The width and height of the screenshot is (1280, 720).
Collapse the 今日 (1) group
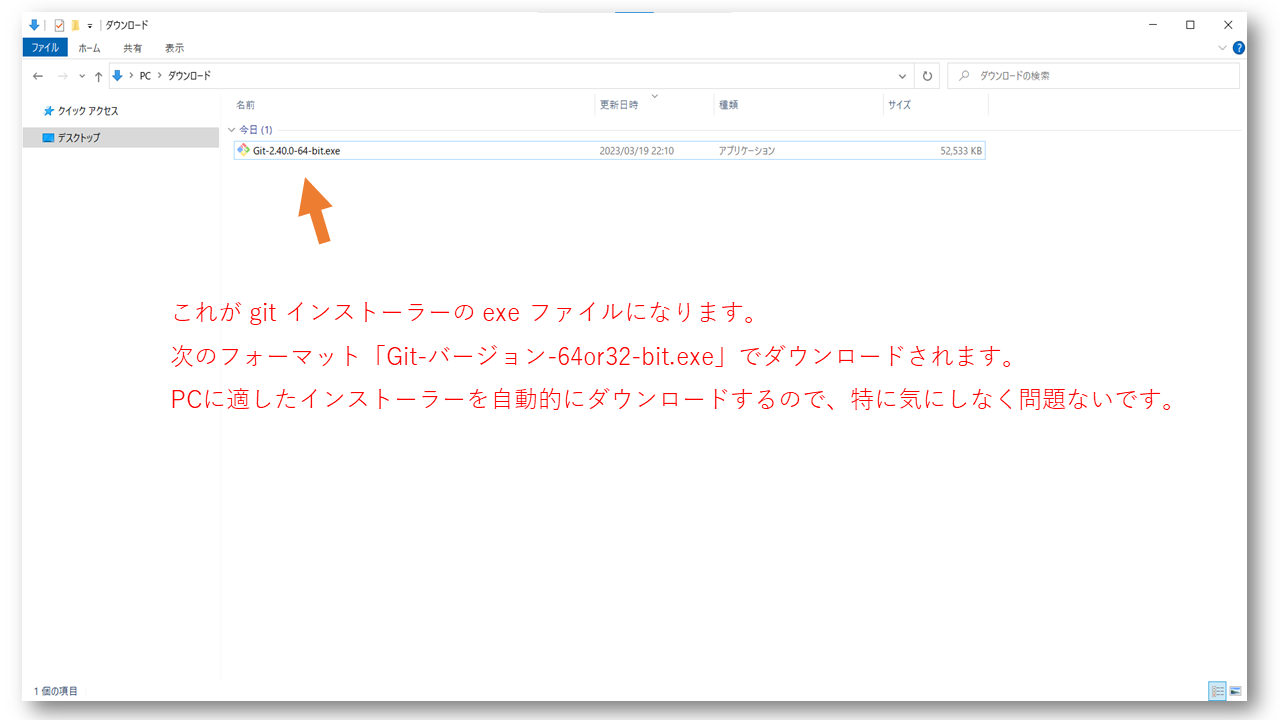pos(232,130)
